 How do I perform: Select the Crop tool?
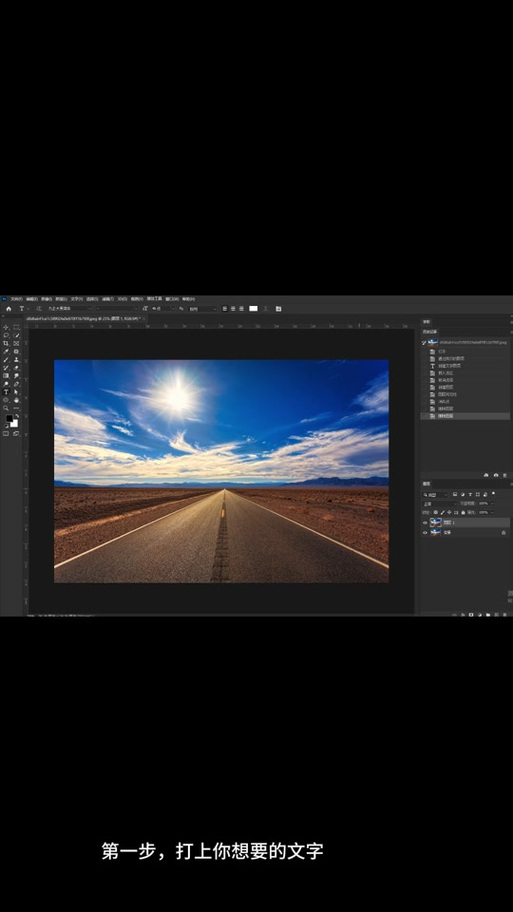tap(6, 343)
